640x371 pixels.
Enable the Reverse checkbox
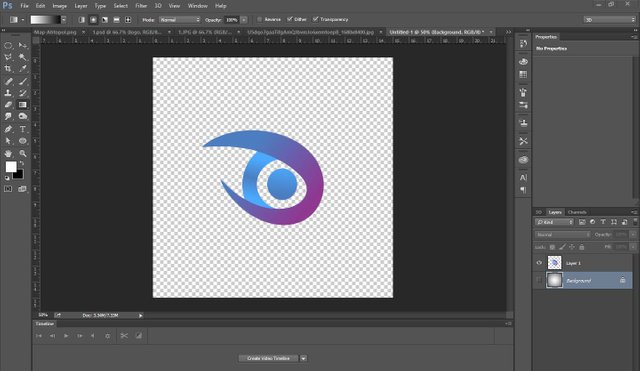260,20
